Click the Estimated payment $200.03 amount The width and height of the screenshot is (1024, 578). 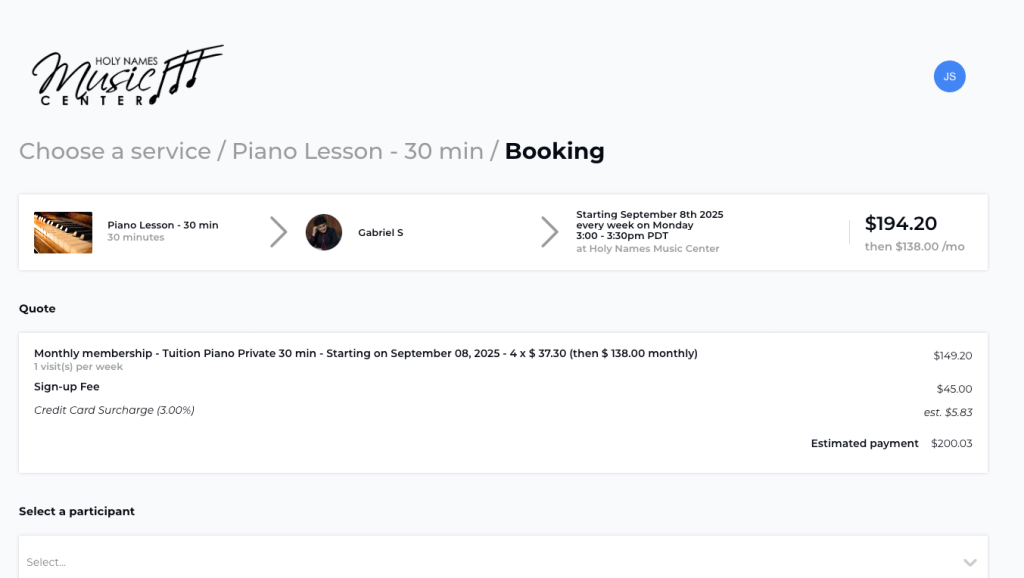[951, 444]
